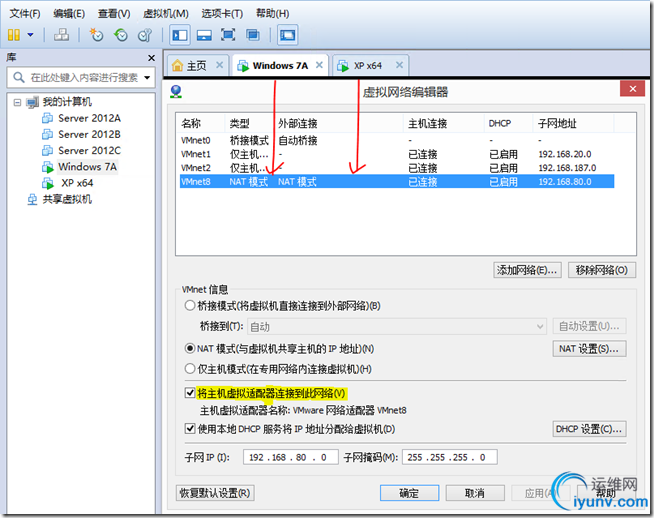Viewport: 654px width, 518px height.
Task: Select the VMnet0 row in network list
Action: pyautogui.click(x=397, y=141)
